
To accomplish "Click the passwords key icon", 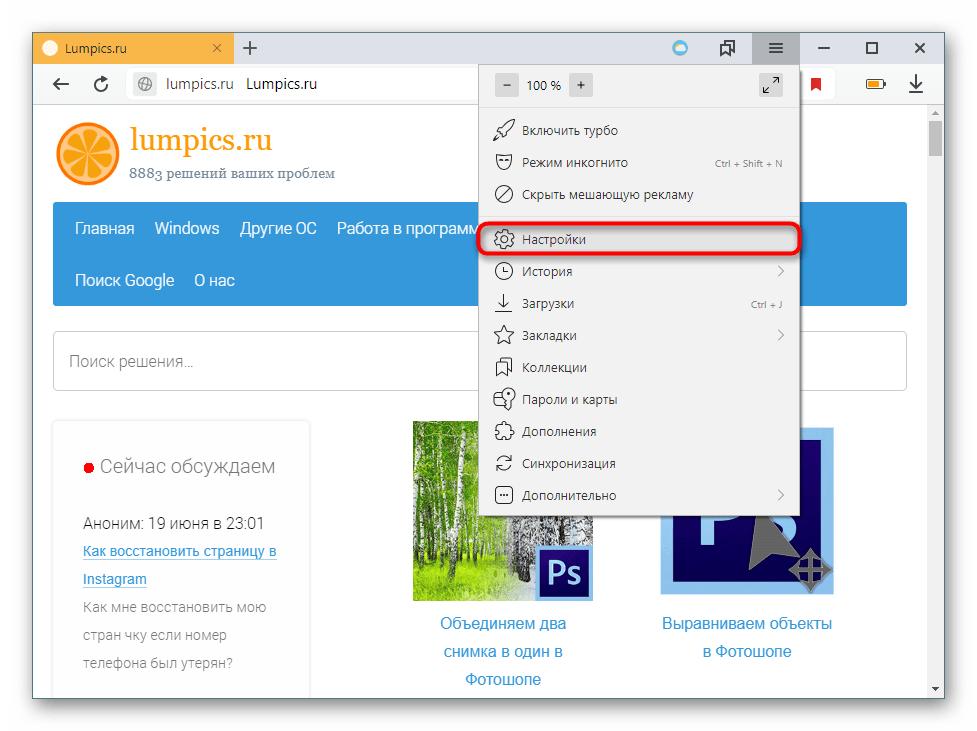I will (x=504, y=399).
